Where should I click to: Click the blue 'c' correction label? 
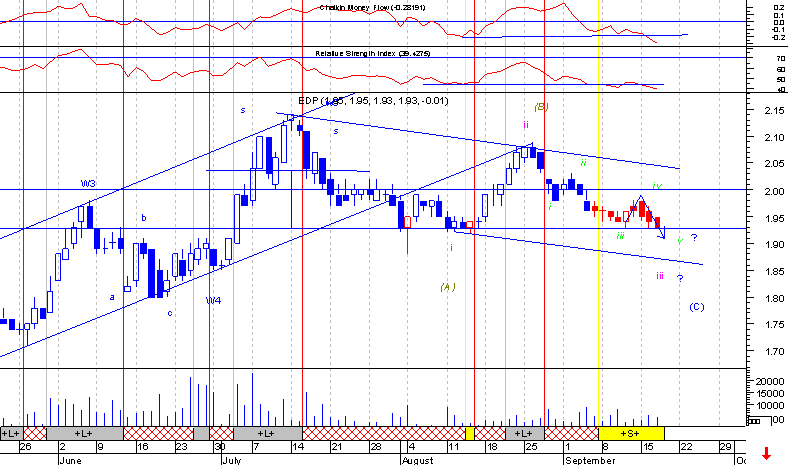click(170, 313)
